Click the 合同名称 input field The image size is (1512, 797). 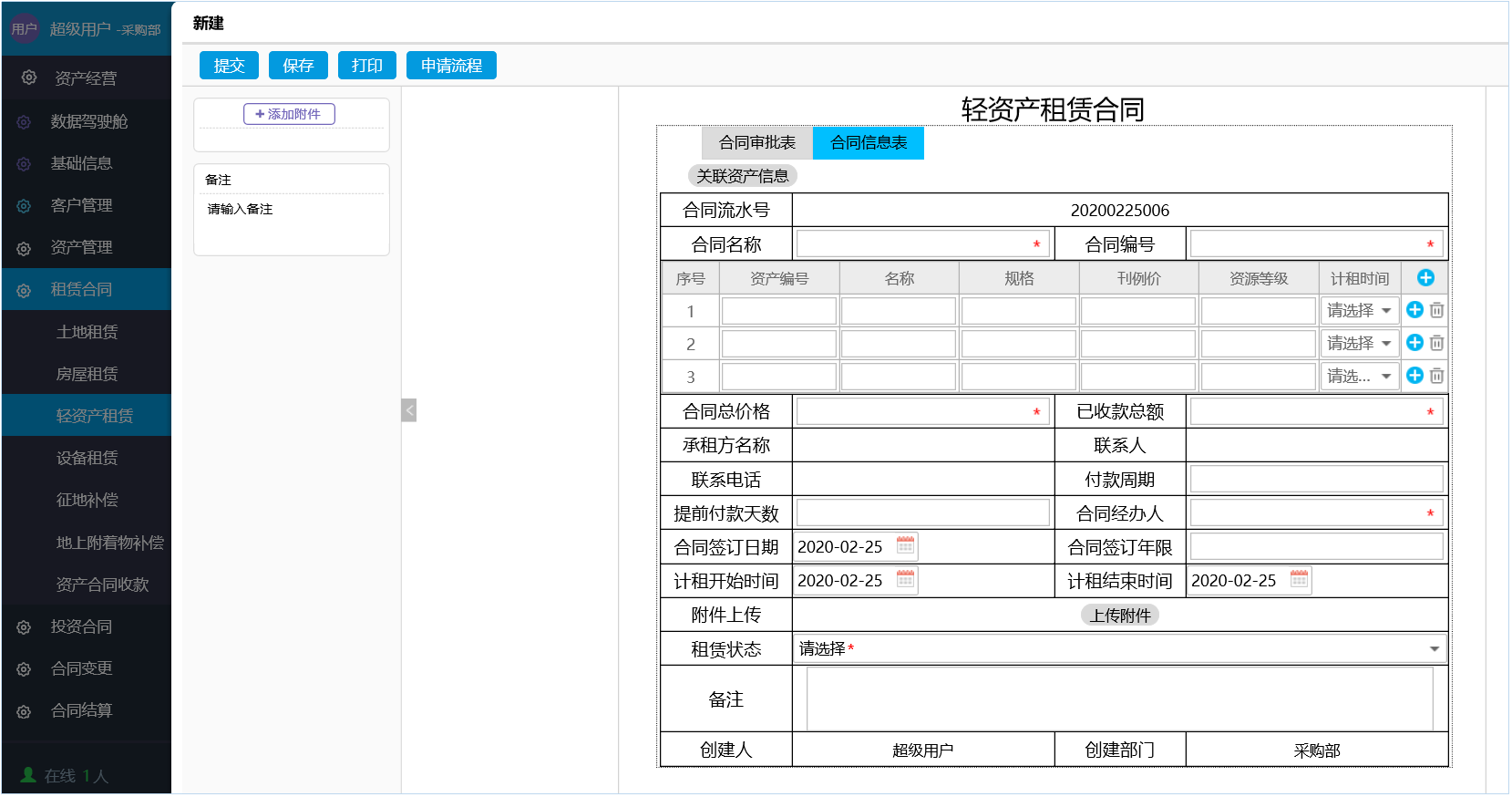coord(914,244)
